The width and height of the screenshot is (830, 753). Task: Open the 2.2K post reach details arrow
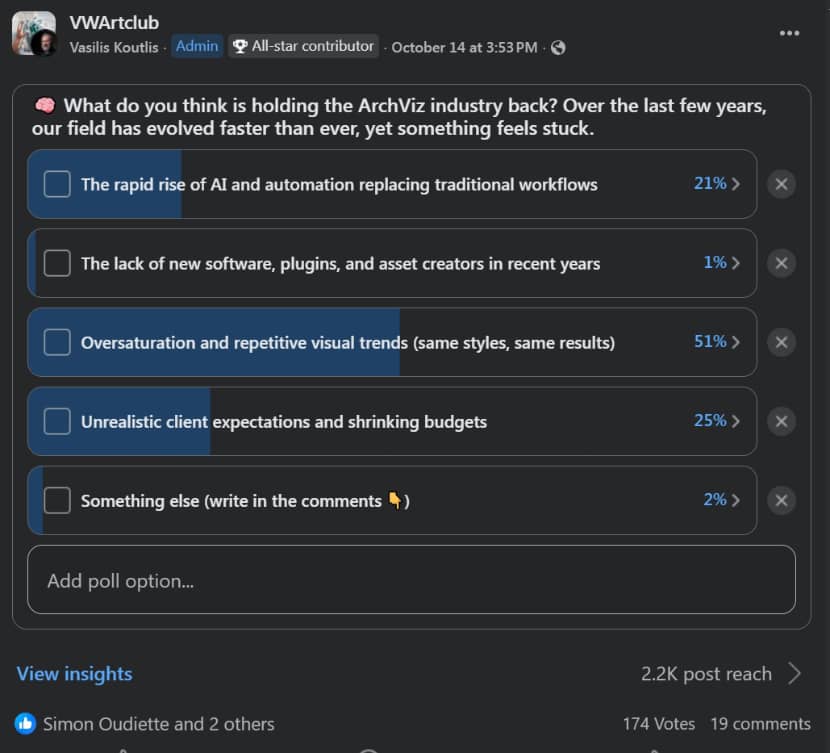point(794,673)
